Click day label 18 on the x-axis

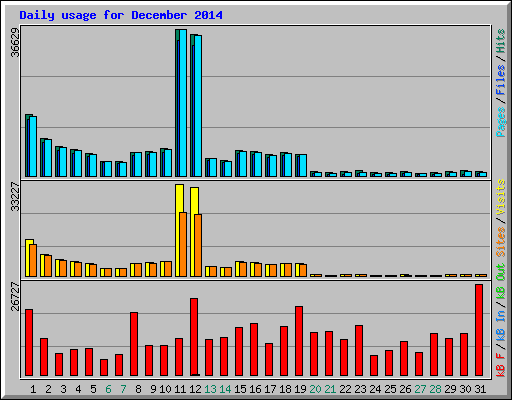(x=285, y=389)
